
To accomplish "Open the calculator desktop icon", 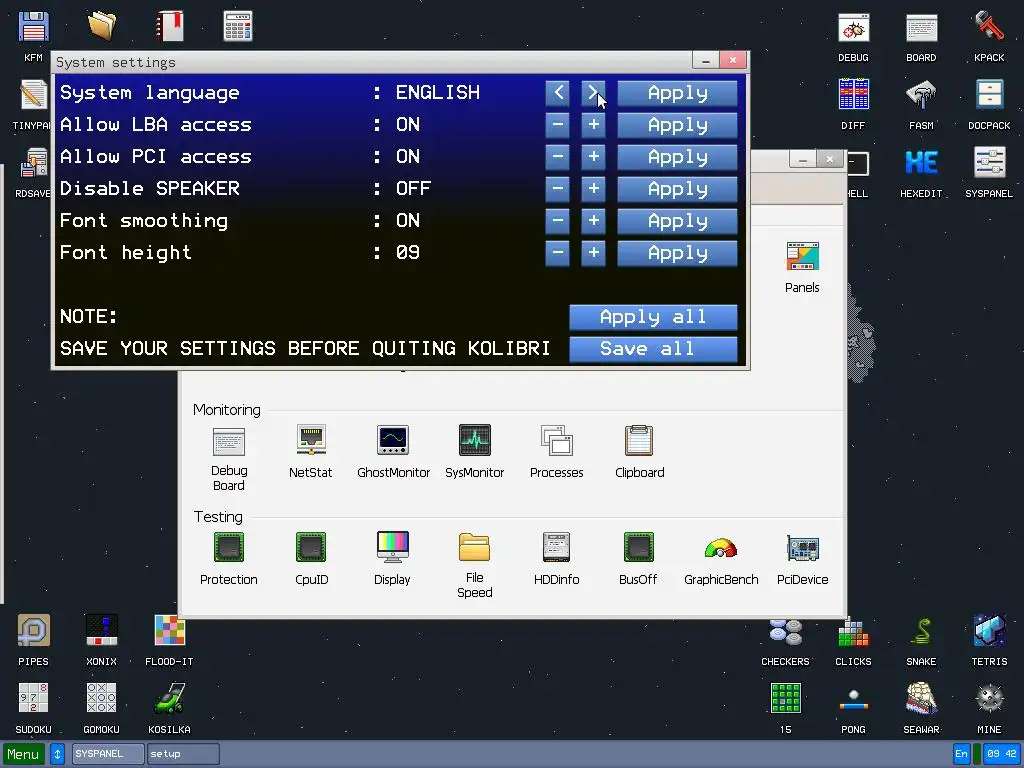I will 238,26.
